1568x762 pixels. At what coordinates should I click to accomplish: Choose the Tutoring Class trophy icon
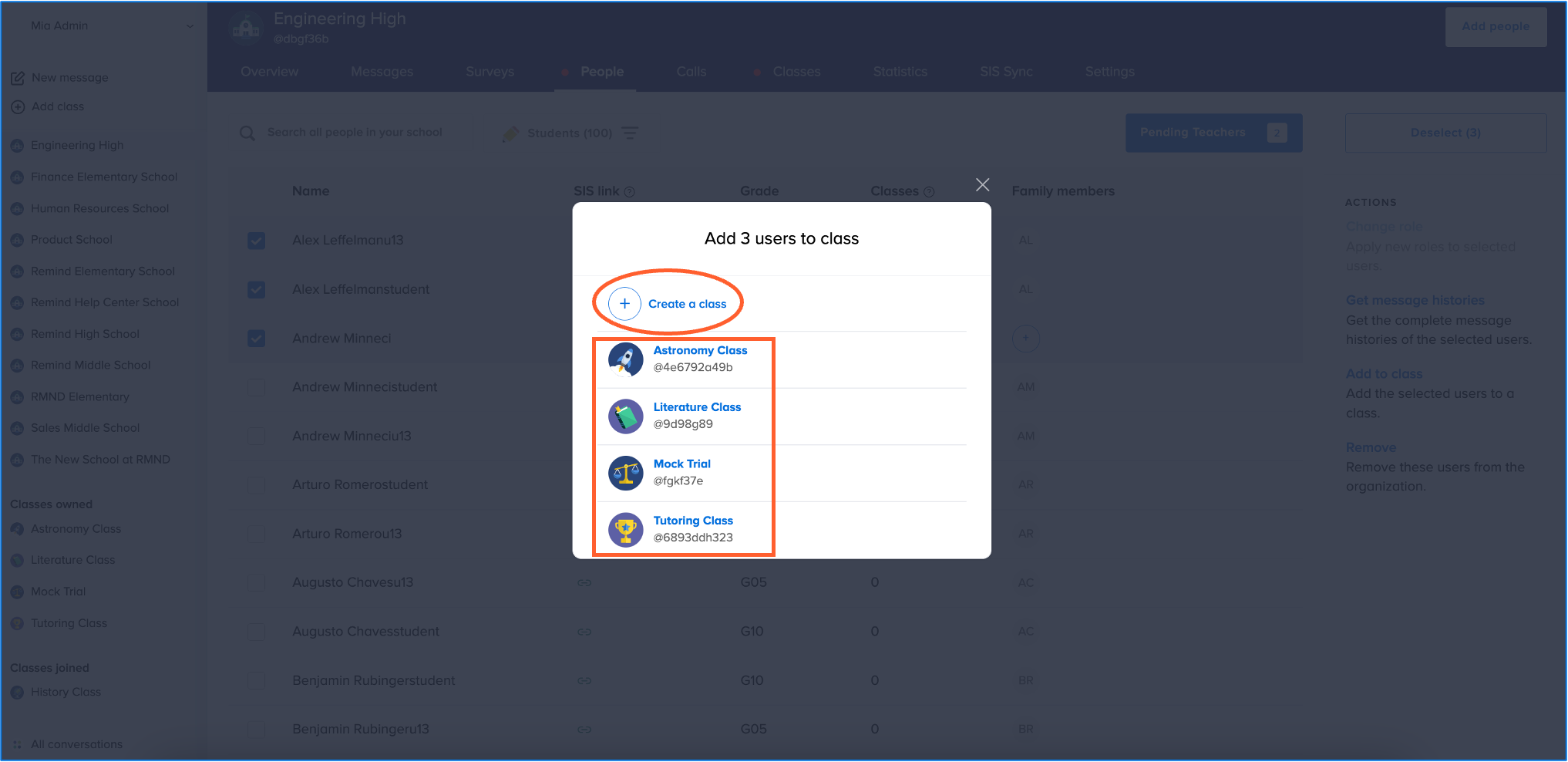click(x=625, y=530)
